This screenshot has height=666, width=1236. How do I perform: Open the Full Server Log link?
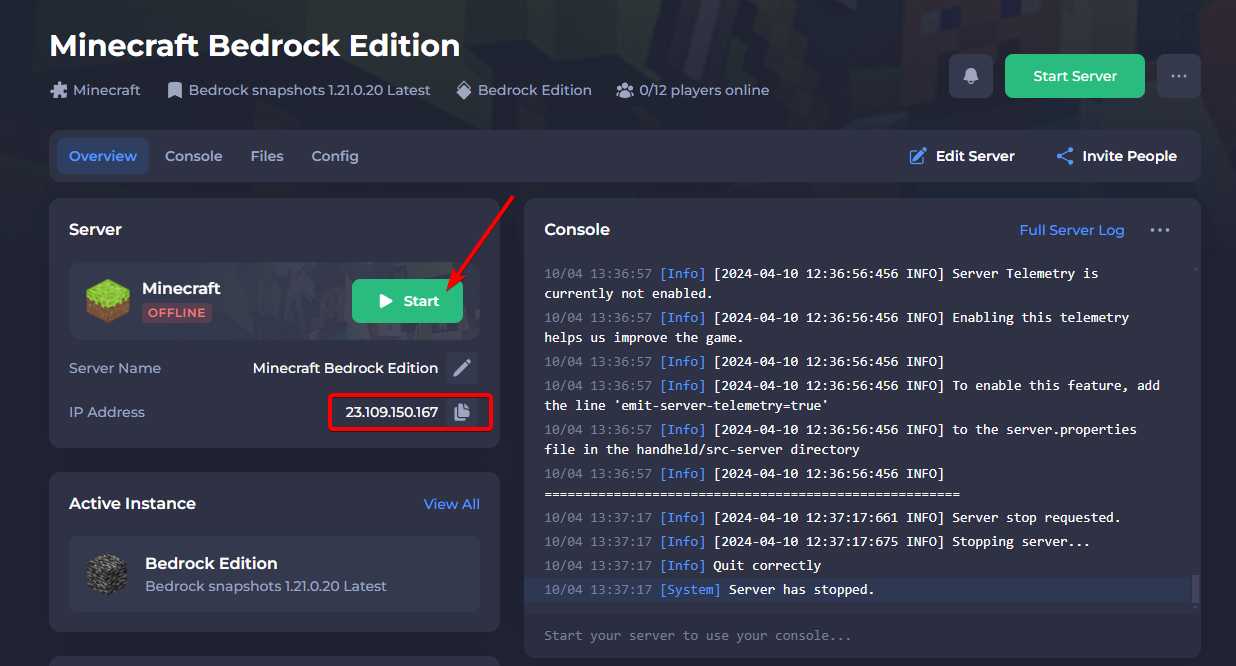click(x=1071, y=230)
